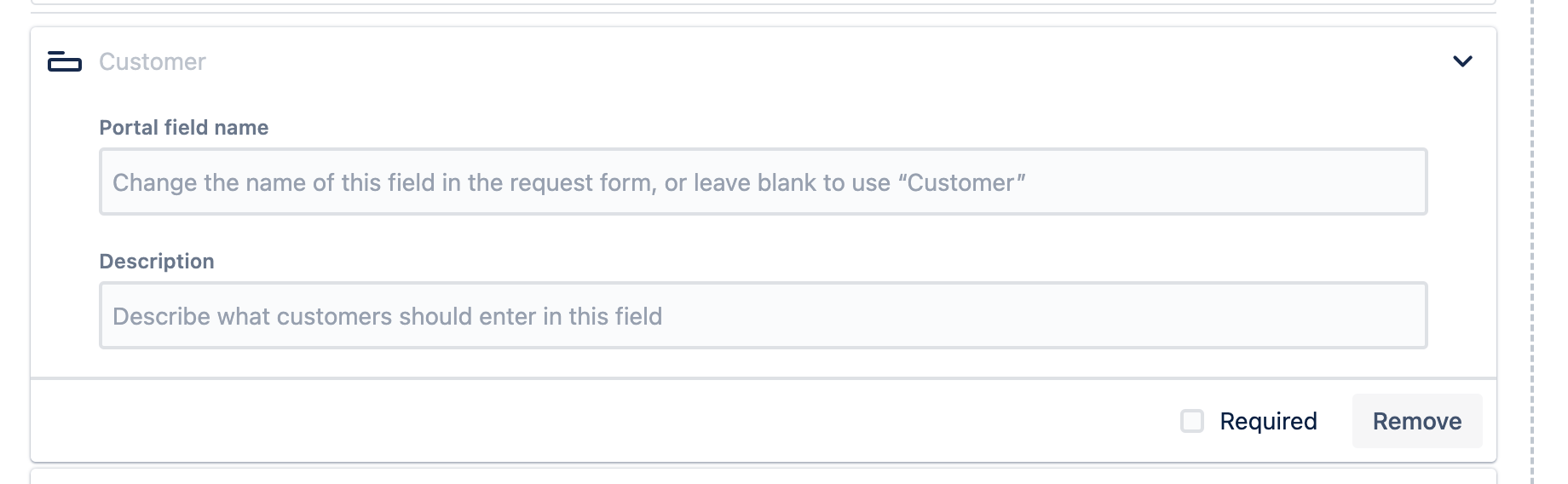Screen dimensions: 1568x484
Task: Click the Customer field title text
Action: click(153, 61)
